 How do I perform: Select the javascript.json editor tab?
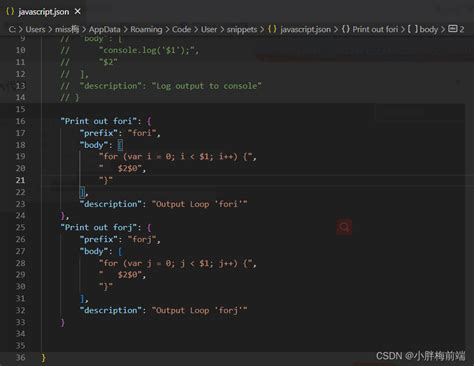(x=44, y=12)
